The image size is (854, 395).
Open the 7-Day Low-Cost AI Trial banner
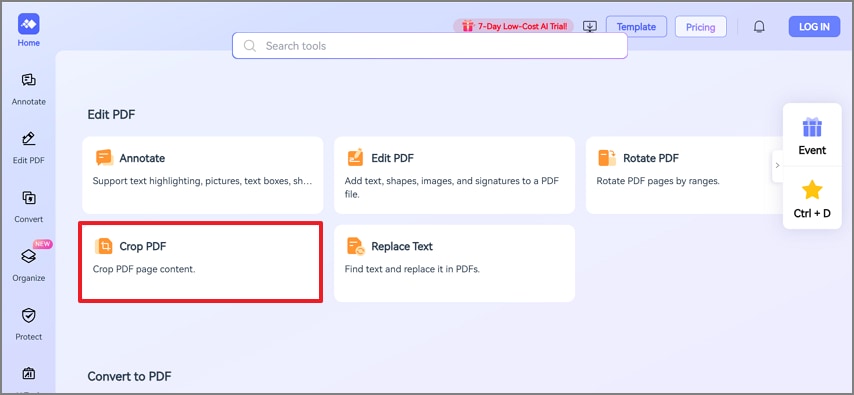tap(513, 26)
